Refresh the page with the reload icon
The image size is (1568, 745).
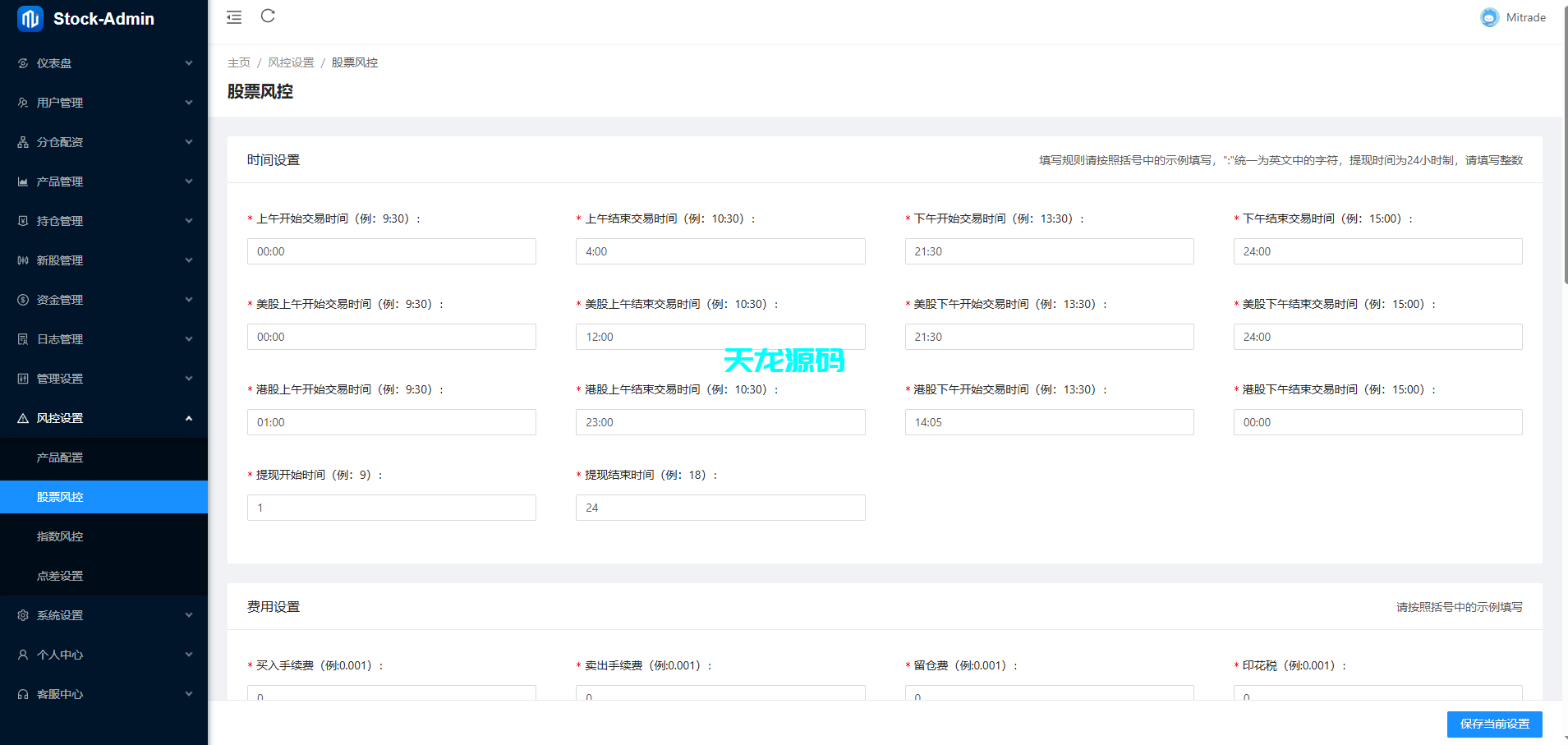[267, 16]
